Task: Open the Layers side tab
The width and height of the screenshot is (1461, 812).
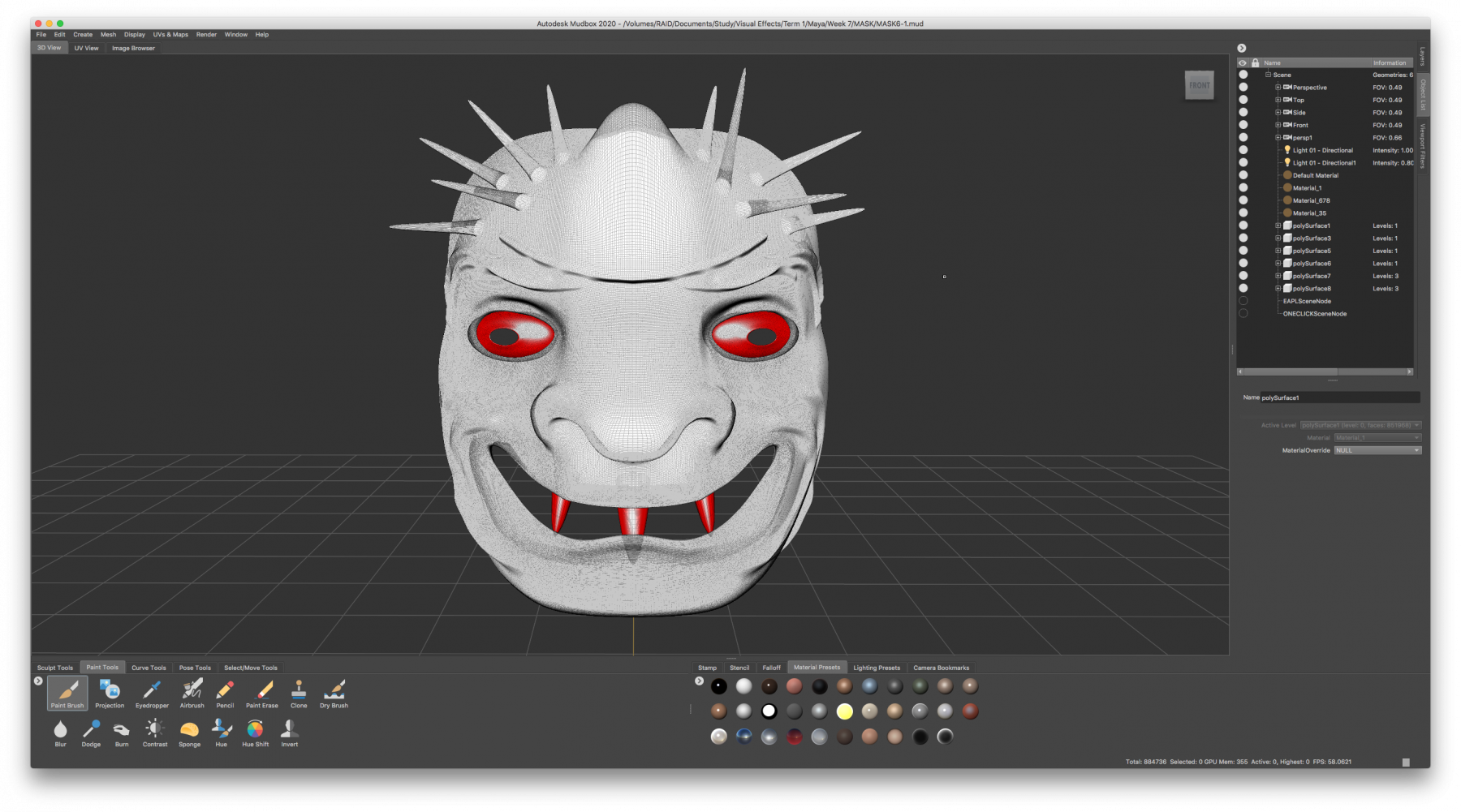Action: point(1422,56)
